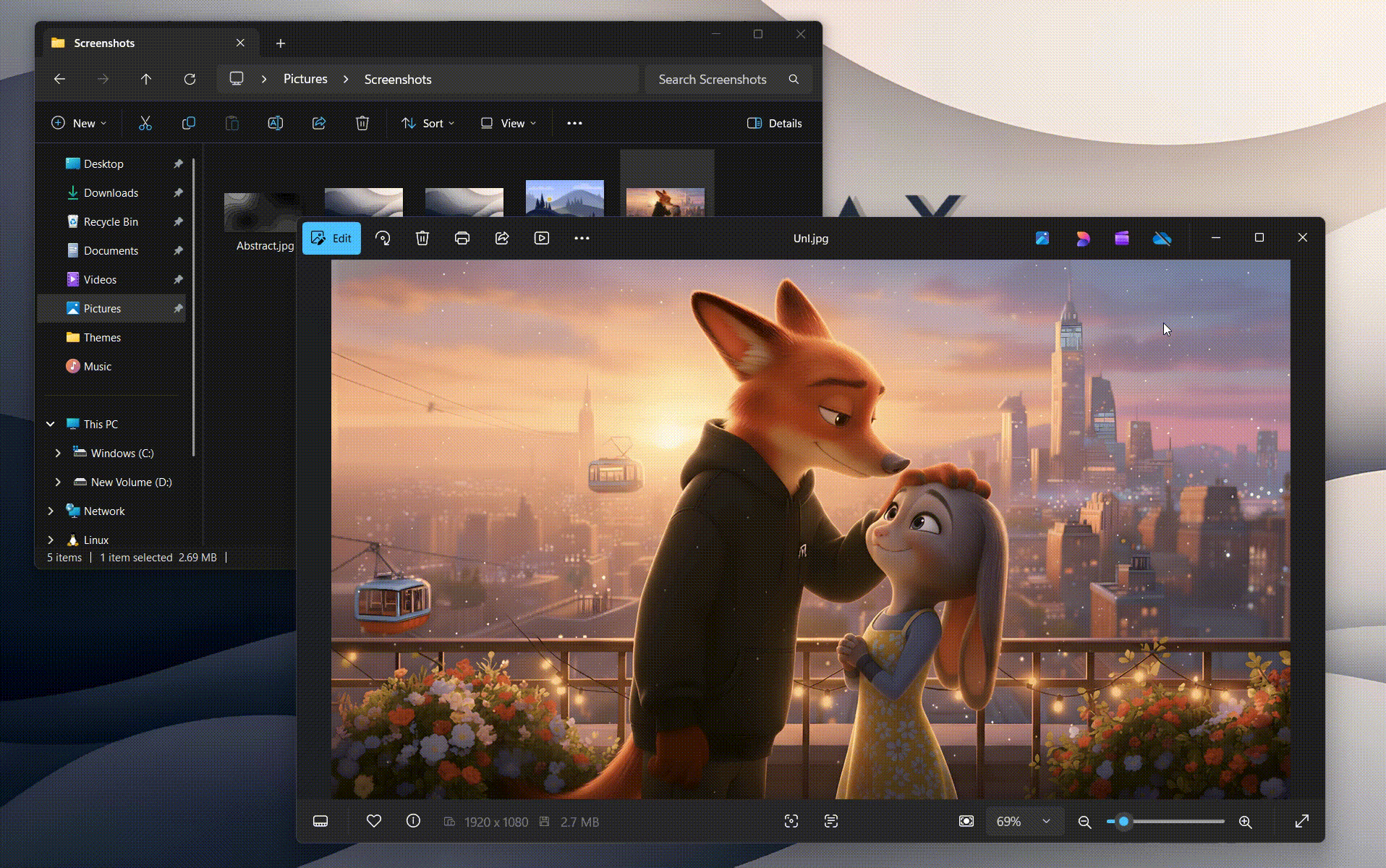The height and width of the screenshot is (868, 1386).
Task: Go back in File Explorer
Action: pos(60,79)
